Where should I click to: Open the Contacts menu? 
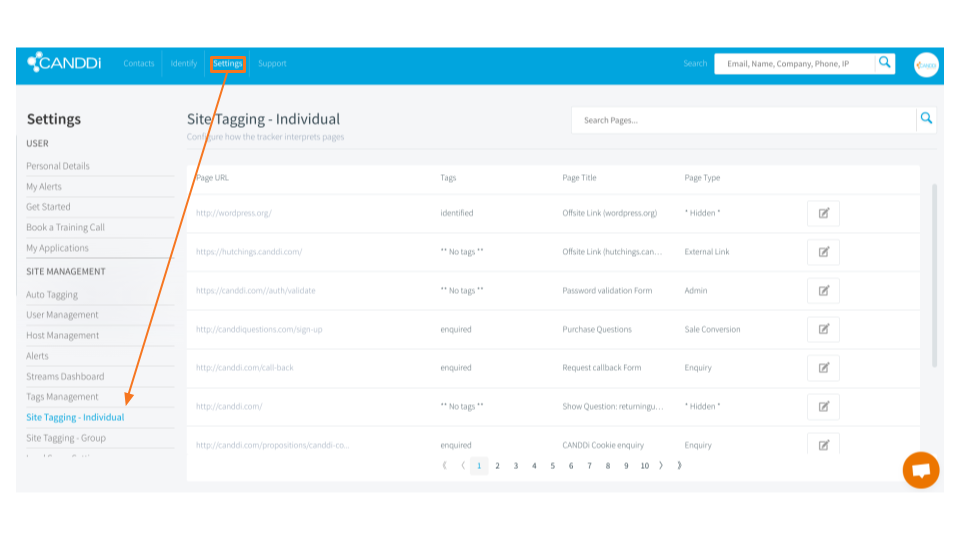pyautogui.click(x=138, y=63)
